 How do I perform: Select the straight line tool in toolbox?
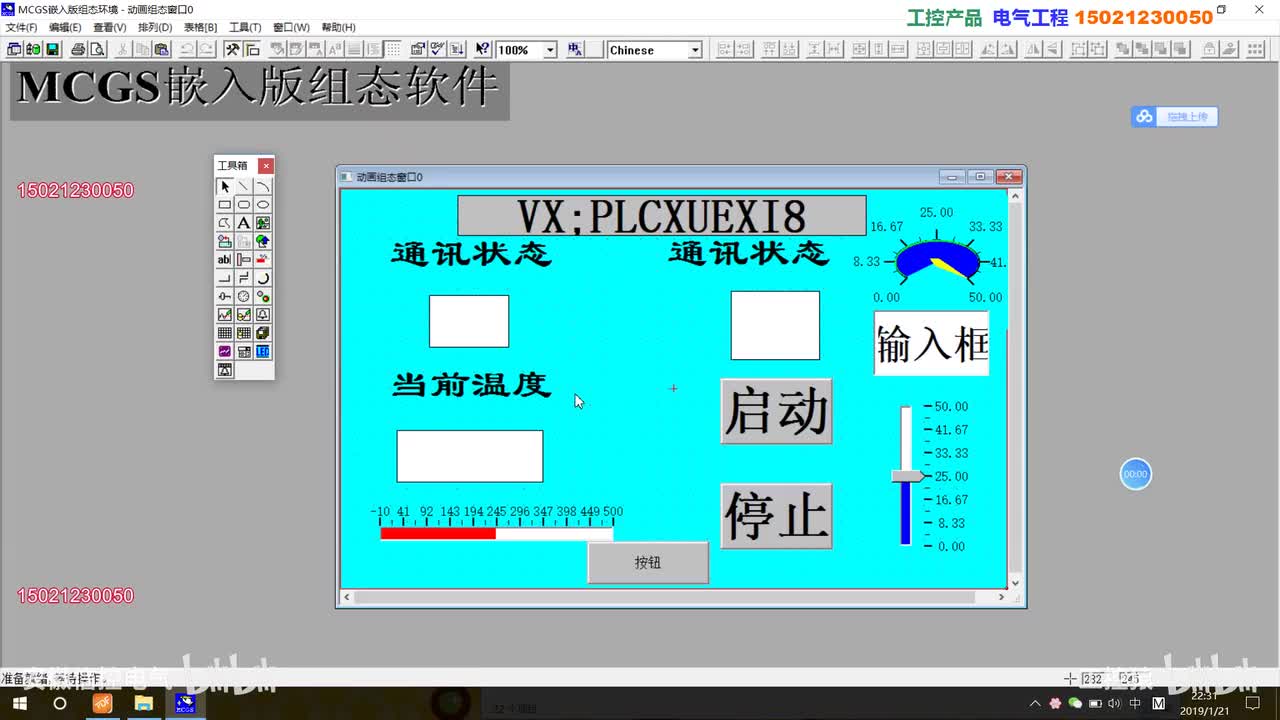(x=244, y=186)
